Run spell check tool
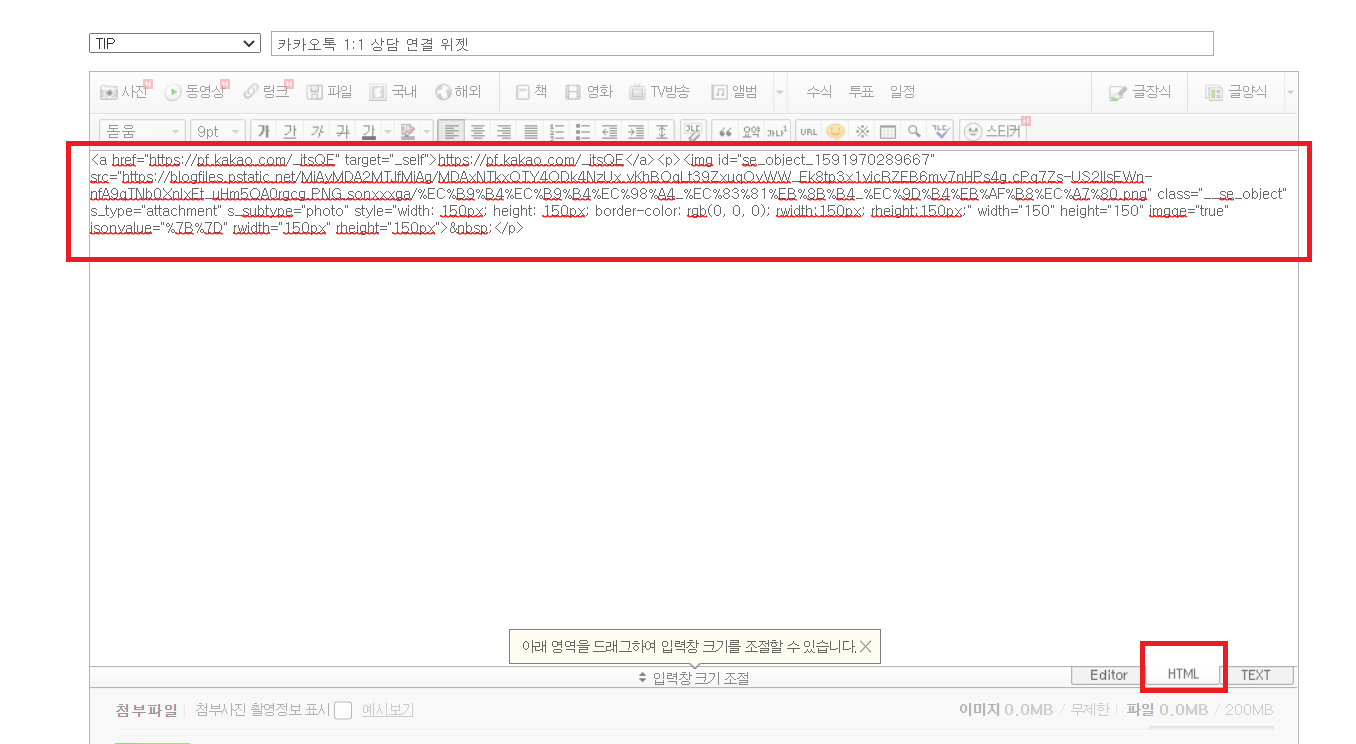 (x=940, y=131)
